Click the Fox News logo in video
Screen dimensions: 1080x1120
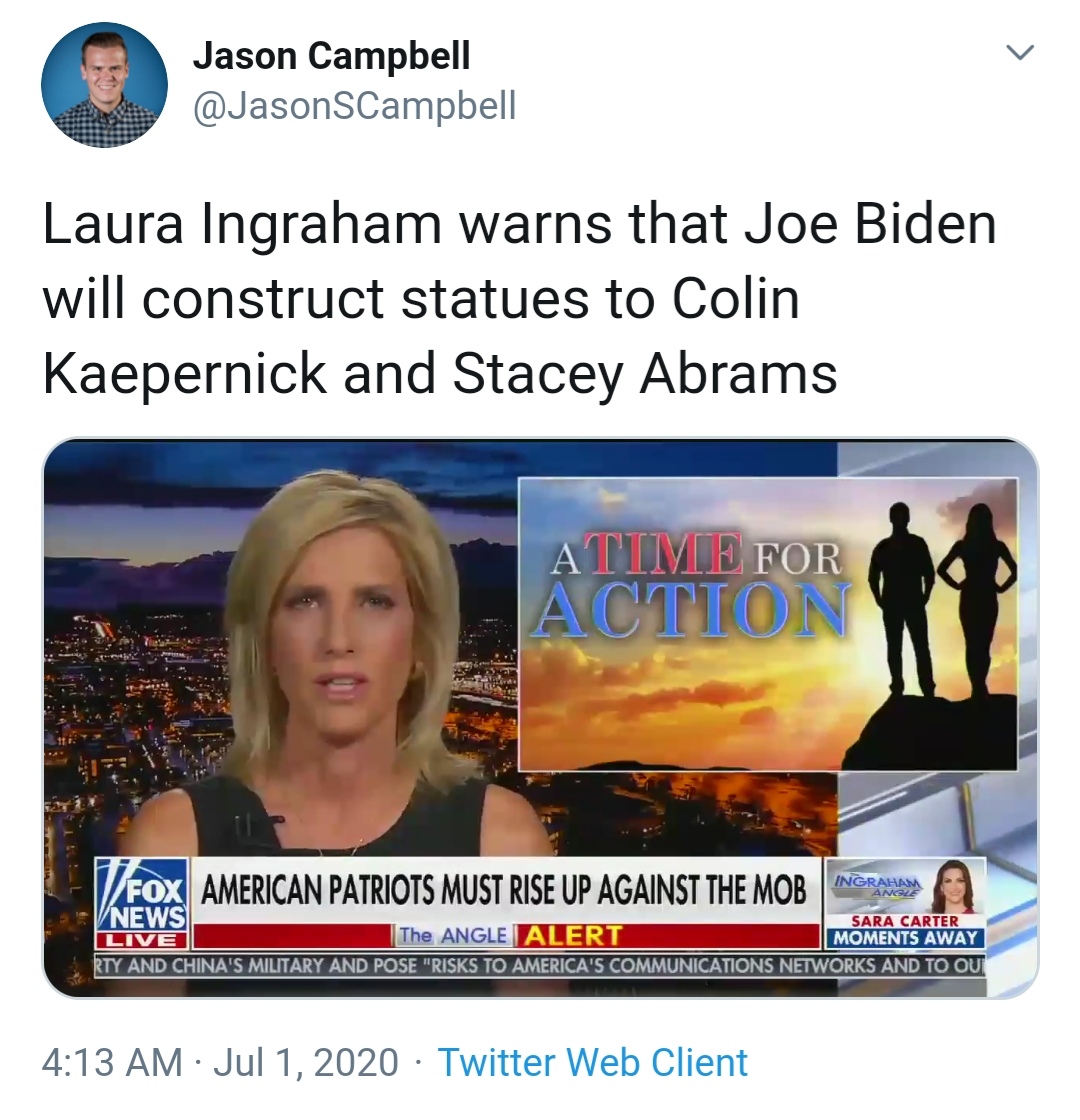point(142,895)
